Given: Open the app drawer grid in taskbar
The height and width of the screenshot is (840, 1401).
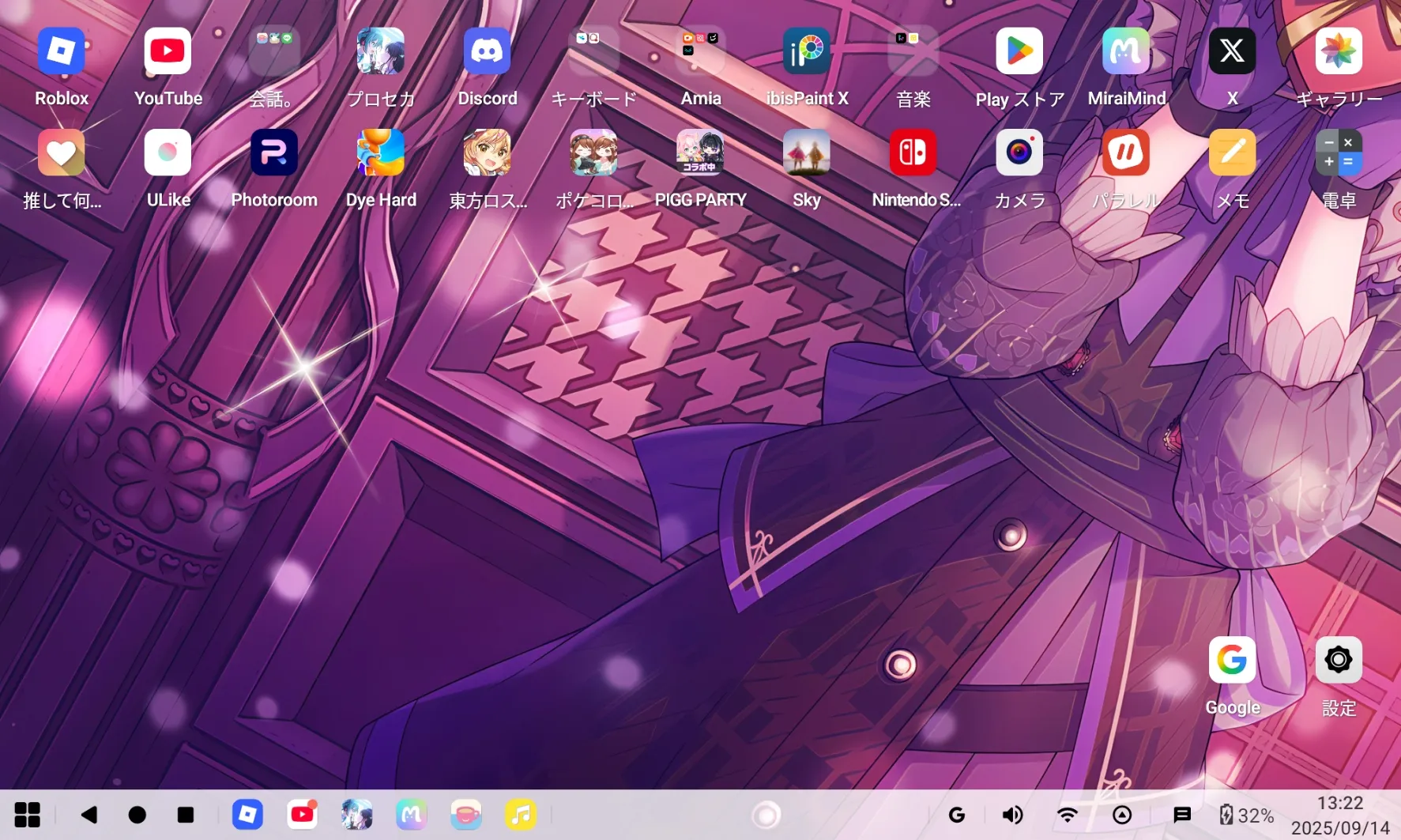Looking at the screenshot, I should pyautogui.click(x=28, y=815).
